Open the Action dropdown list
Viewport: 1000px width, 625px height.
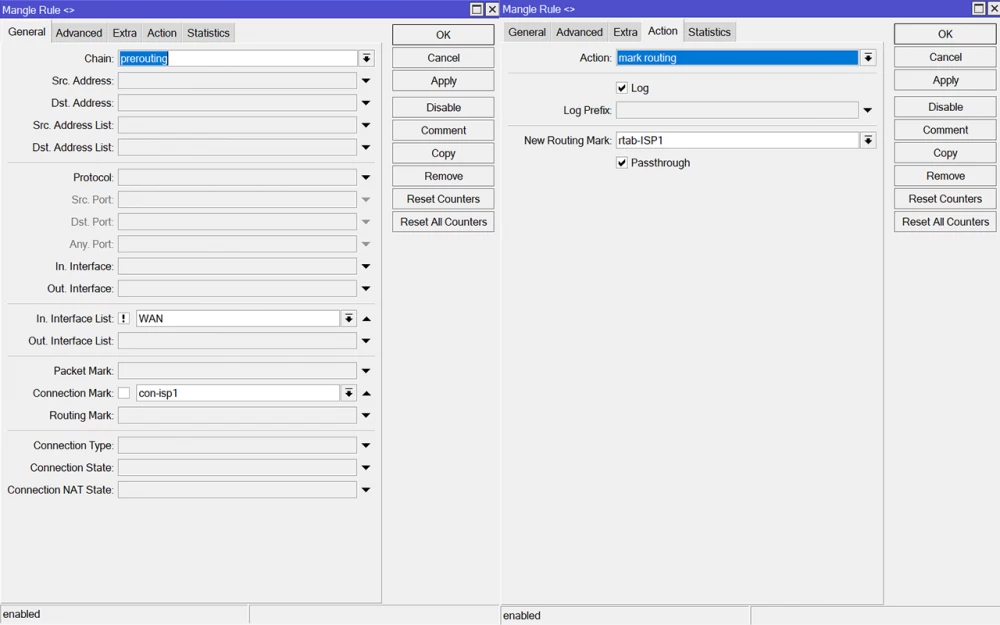tap(867, 58)
